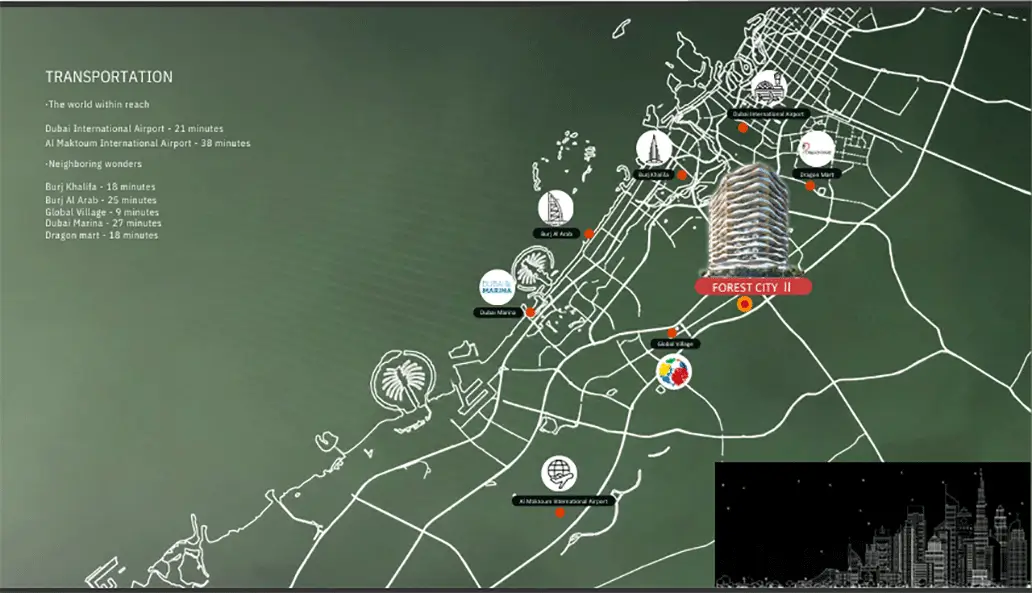This screenshot has width=1032, height=593.
Task: Click the TRANSPORTATION heading
Action: pos(109,77)
